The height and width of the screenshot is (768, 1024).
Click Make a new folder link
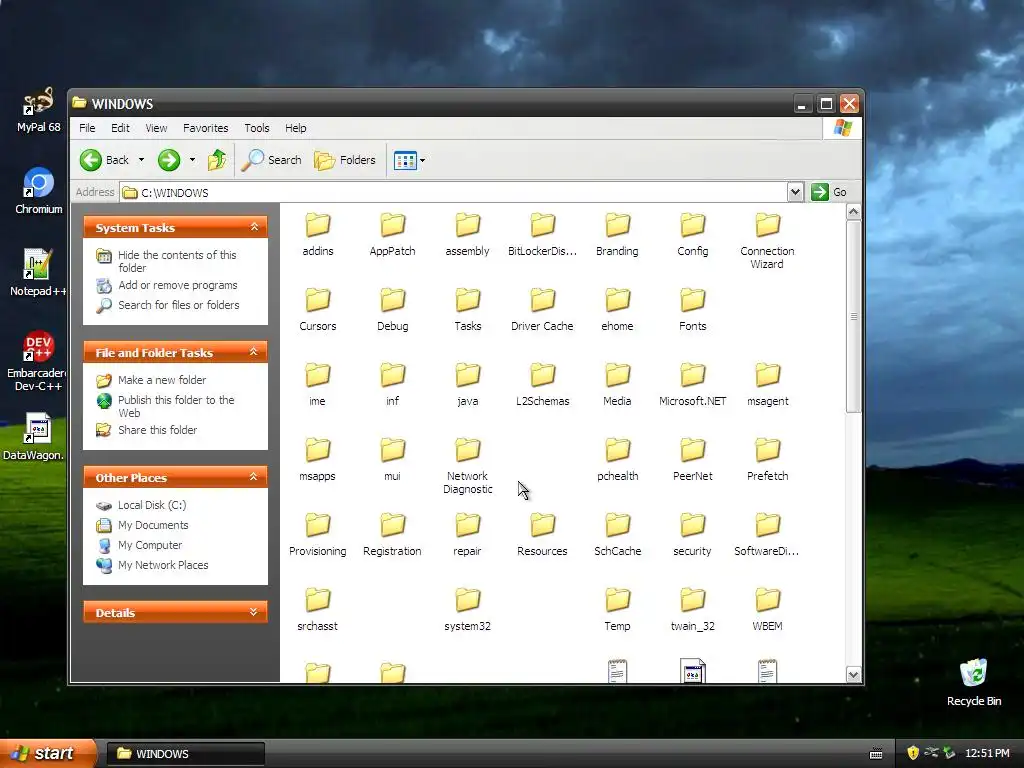(x=162, y=380)
